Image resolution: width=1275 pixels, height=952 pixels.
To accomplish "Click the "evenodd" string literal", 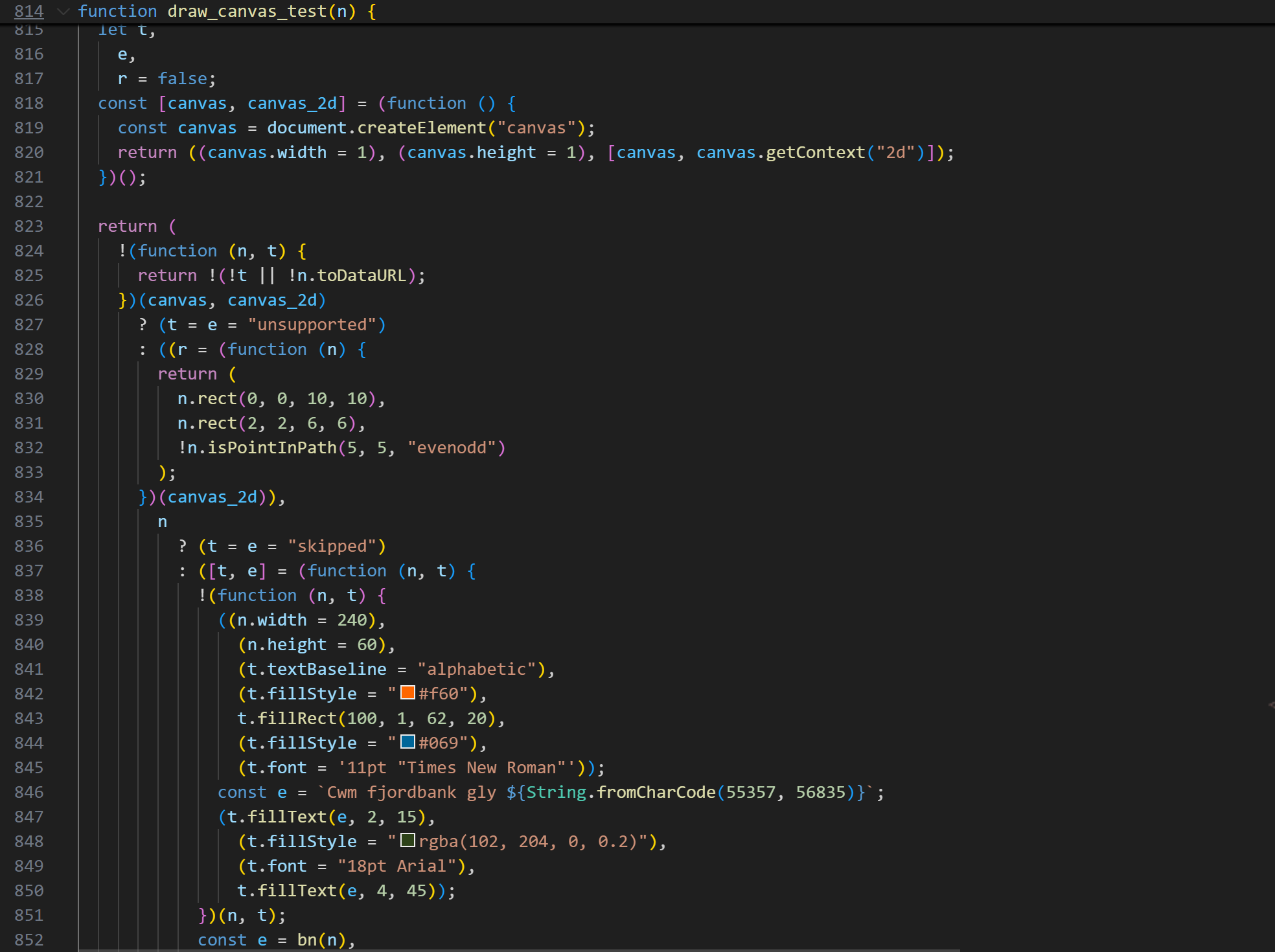I will 452,448.
